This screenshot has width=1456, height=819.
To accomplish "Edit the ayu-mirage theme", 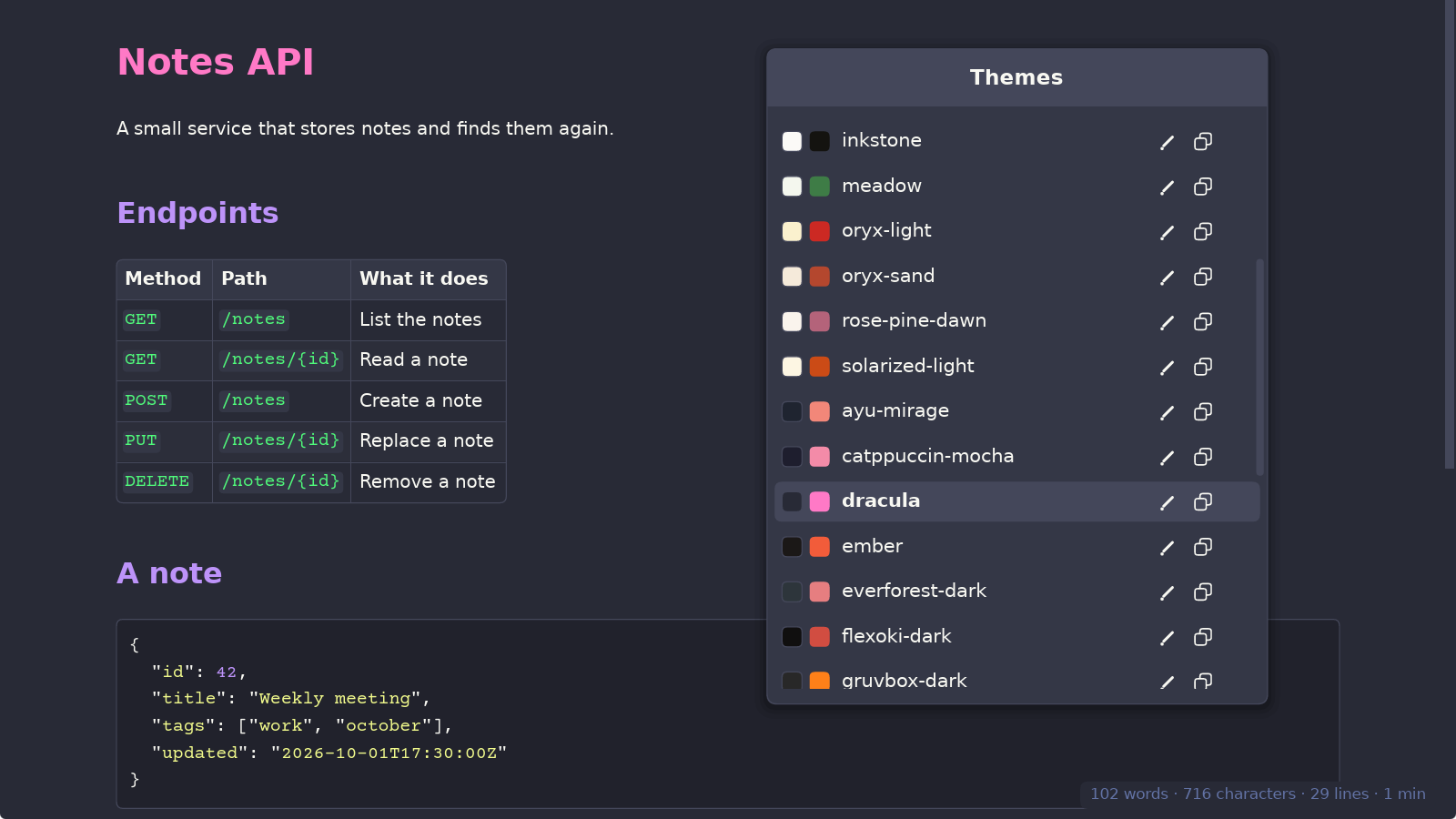I will pos(1167,411).
